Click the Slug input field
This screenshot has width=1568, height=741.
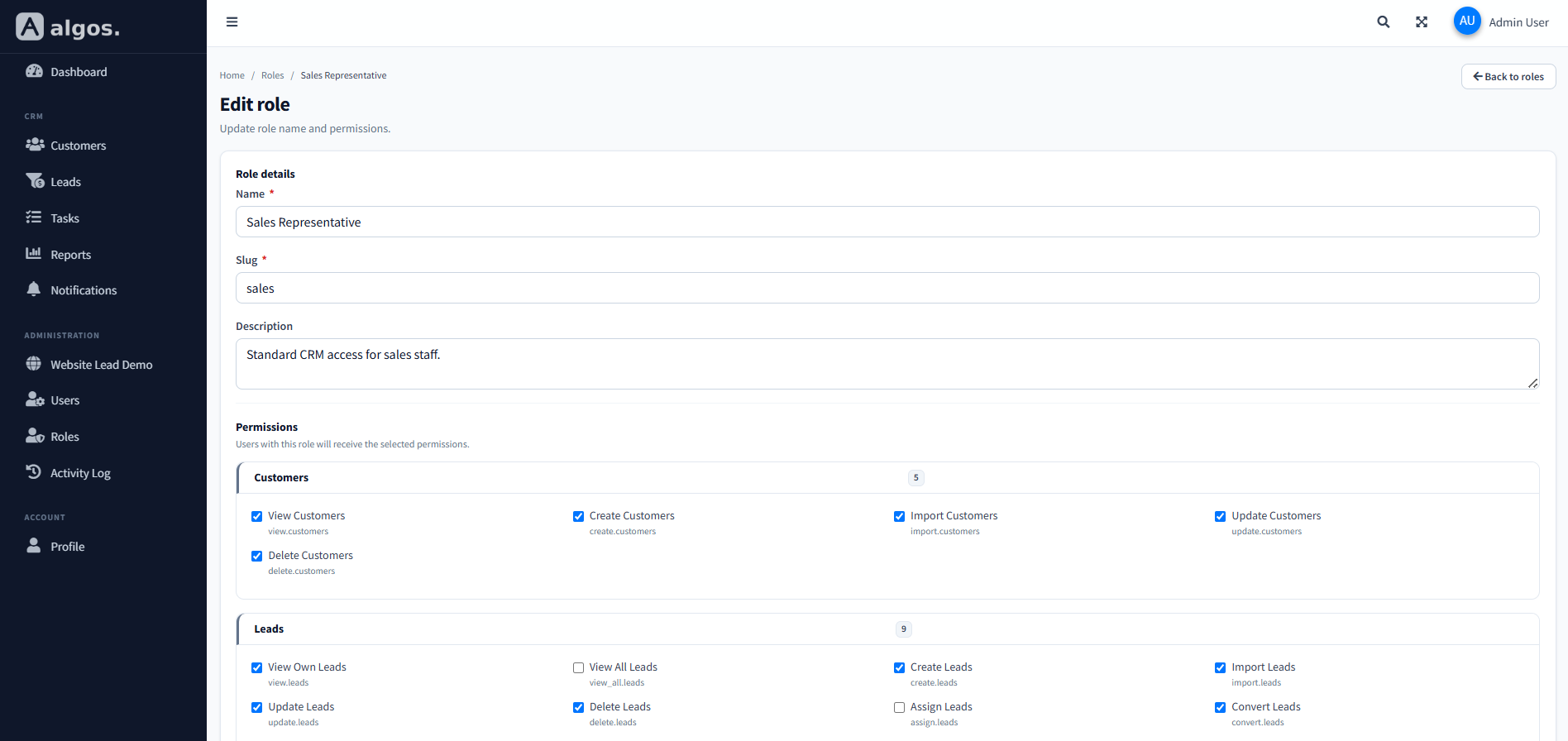[887, 288]
